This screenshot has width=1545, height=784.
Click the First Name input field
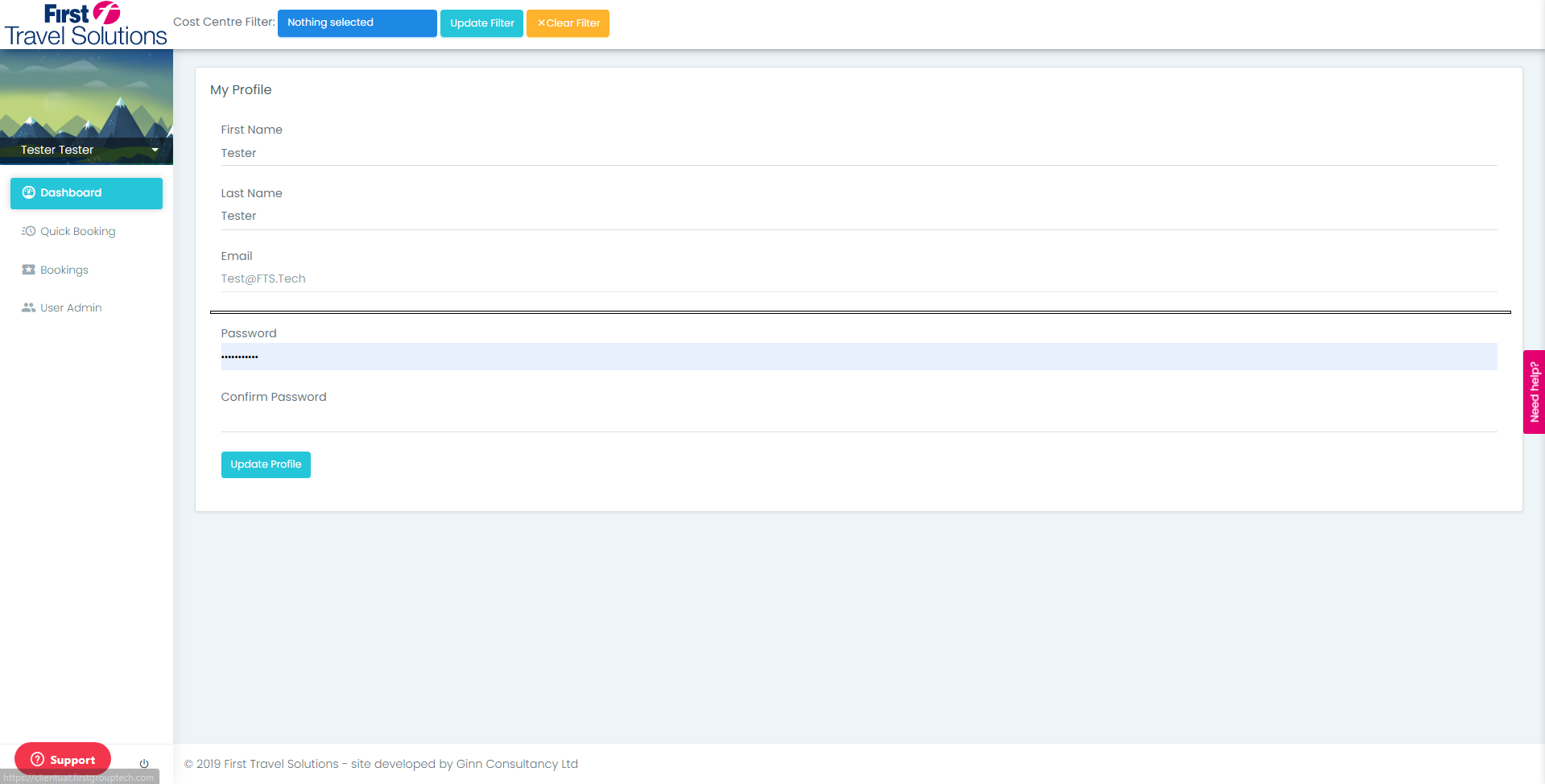tap(859, 153)
